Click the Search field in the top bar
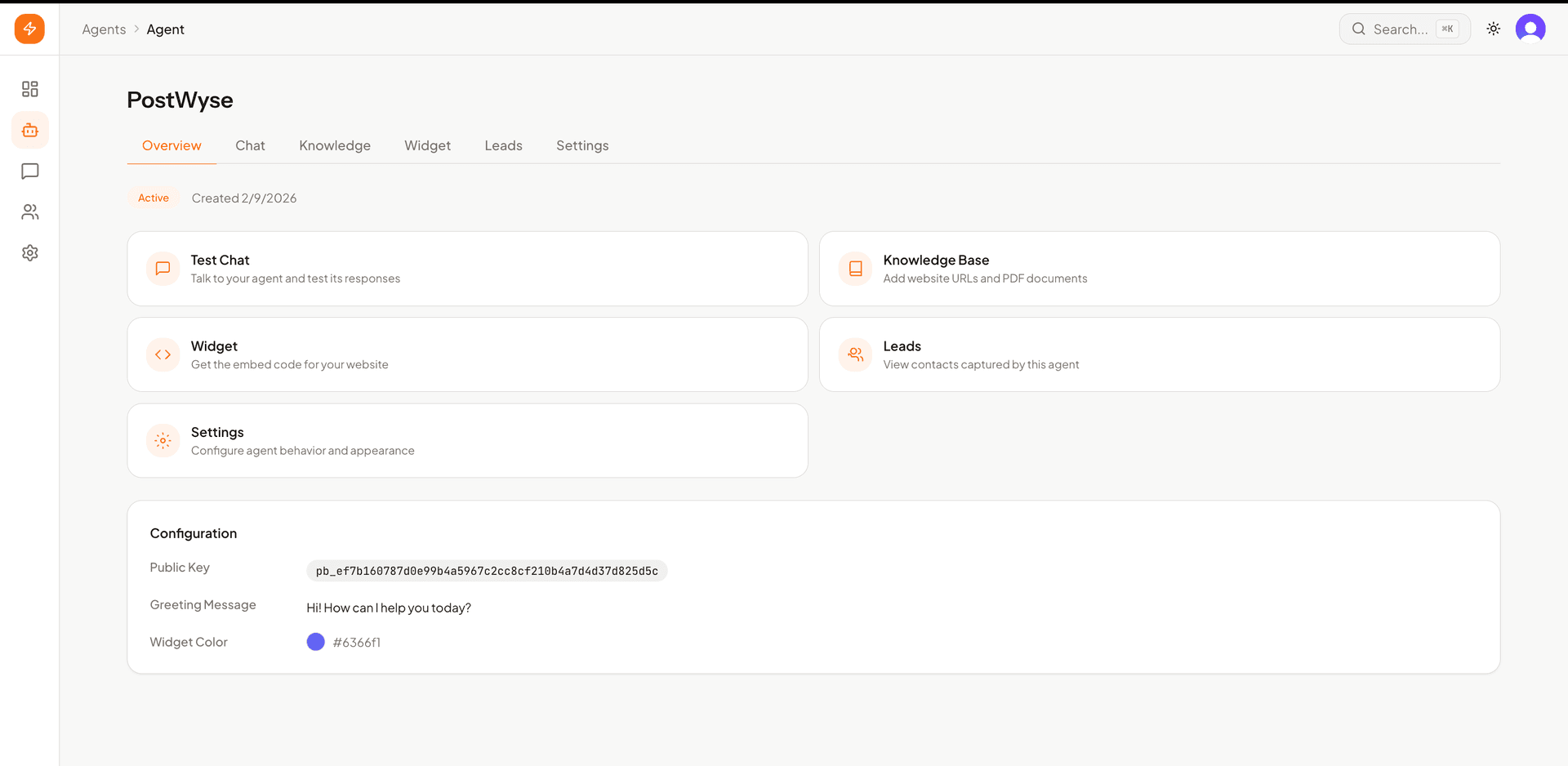Screen dimensions: 1568x766 (x=1404, y=29)
